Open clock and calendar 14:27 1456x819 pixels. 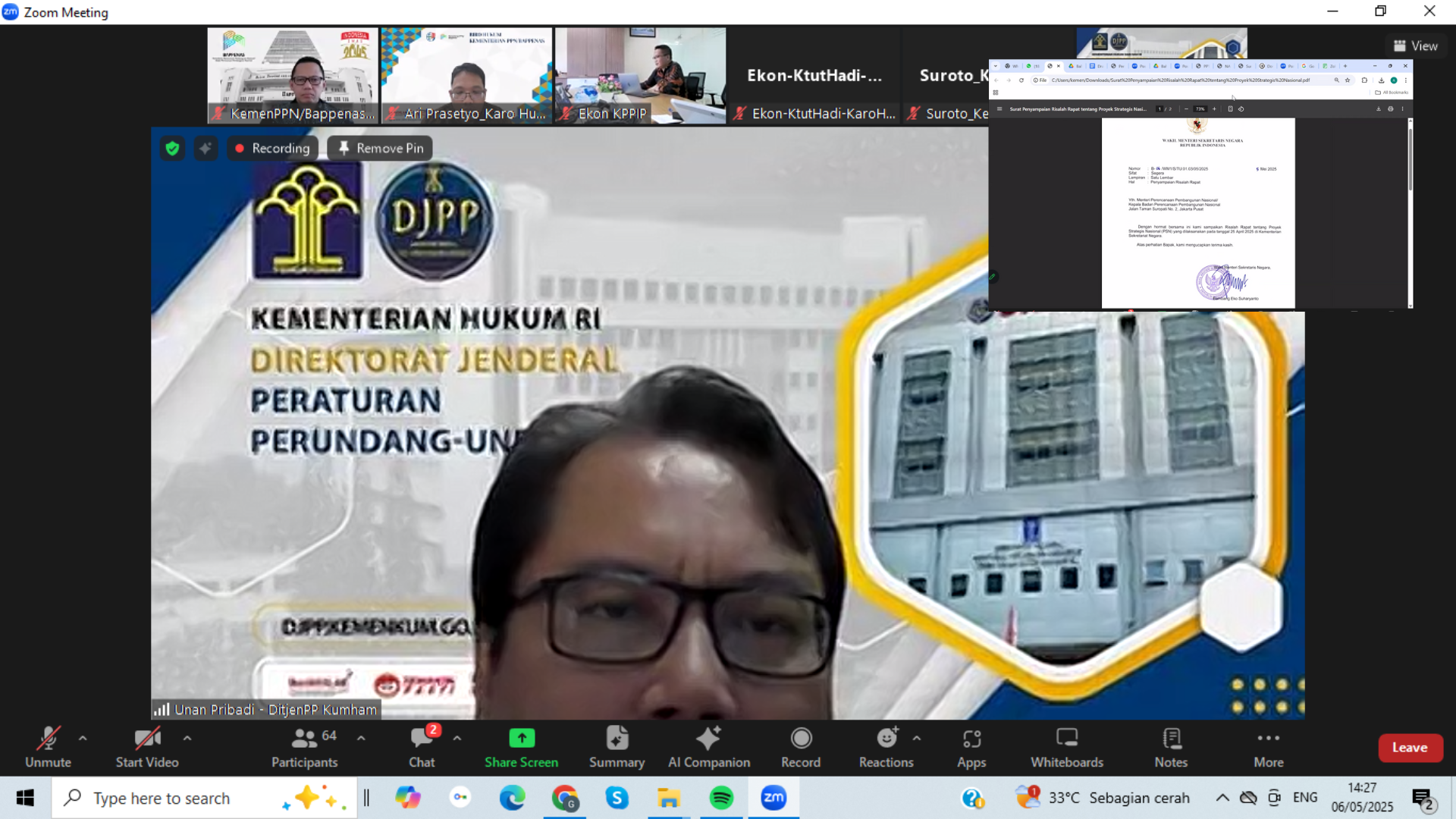(1363, 798)
